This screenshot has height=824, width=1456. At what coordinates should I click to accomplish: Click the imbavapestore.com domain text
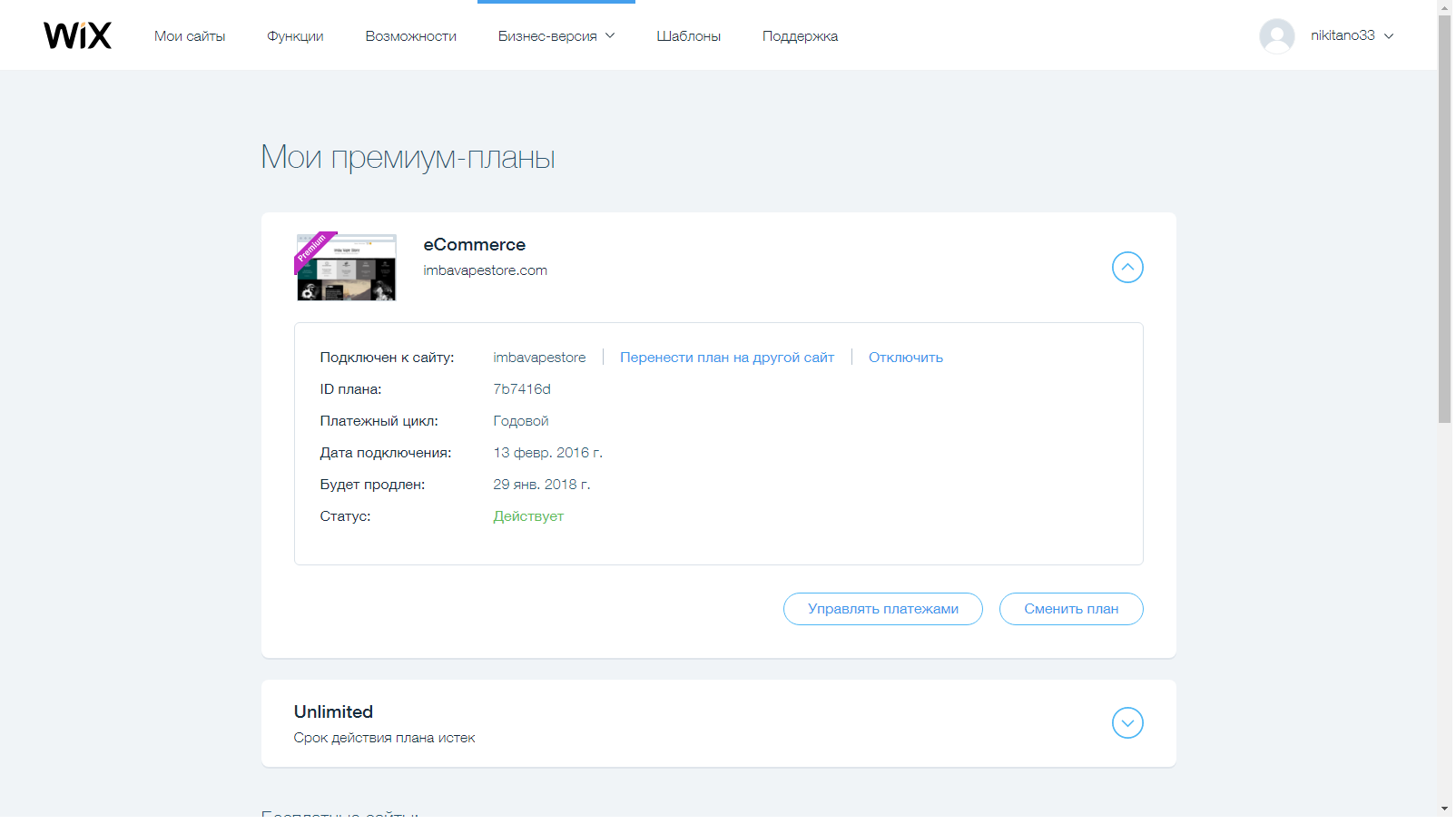tap(485, 270)
